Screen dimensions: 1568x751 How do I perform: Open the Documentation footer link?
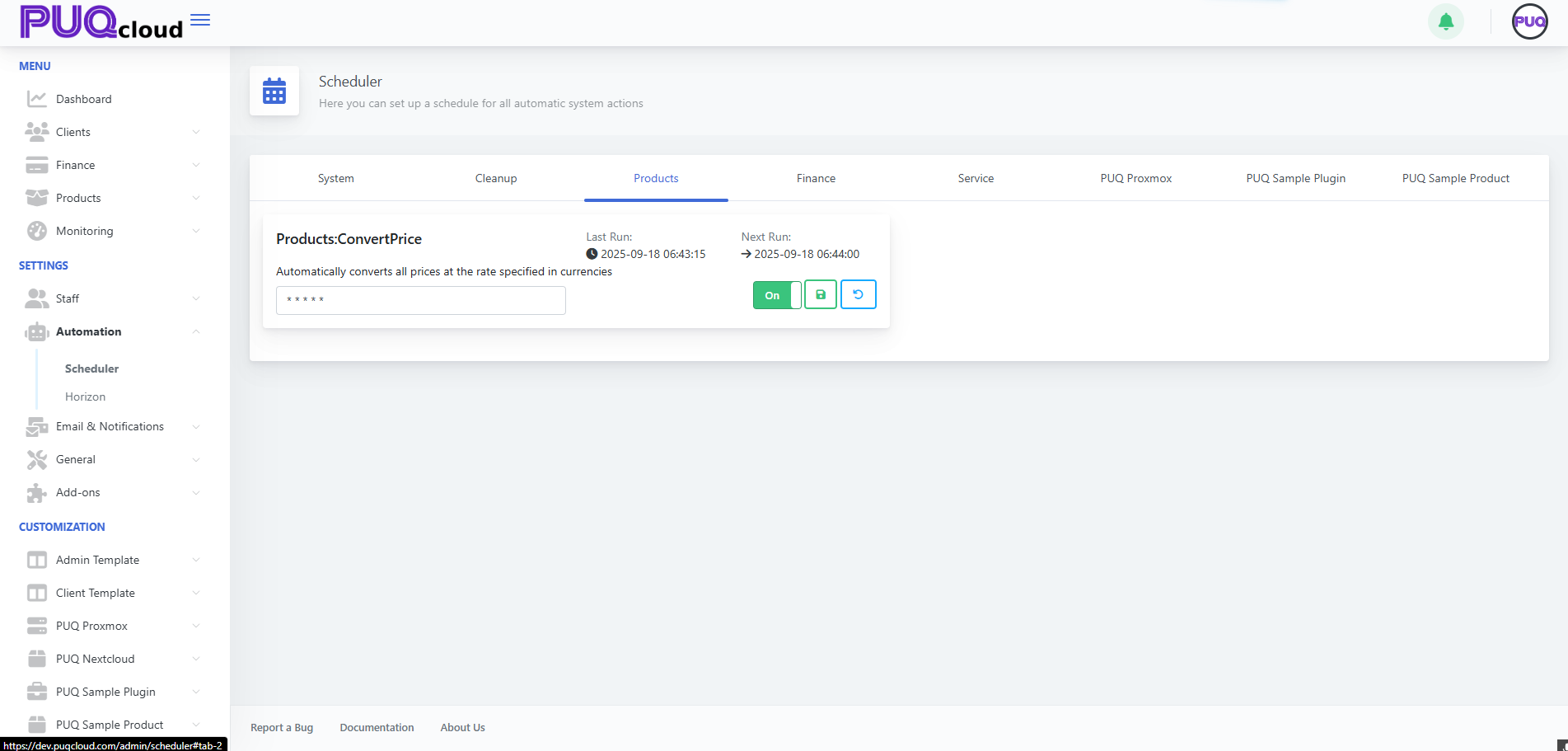377,727
